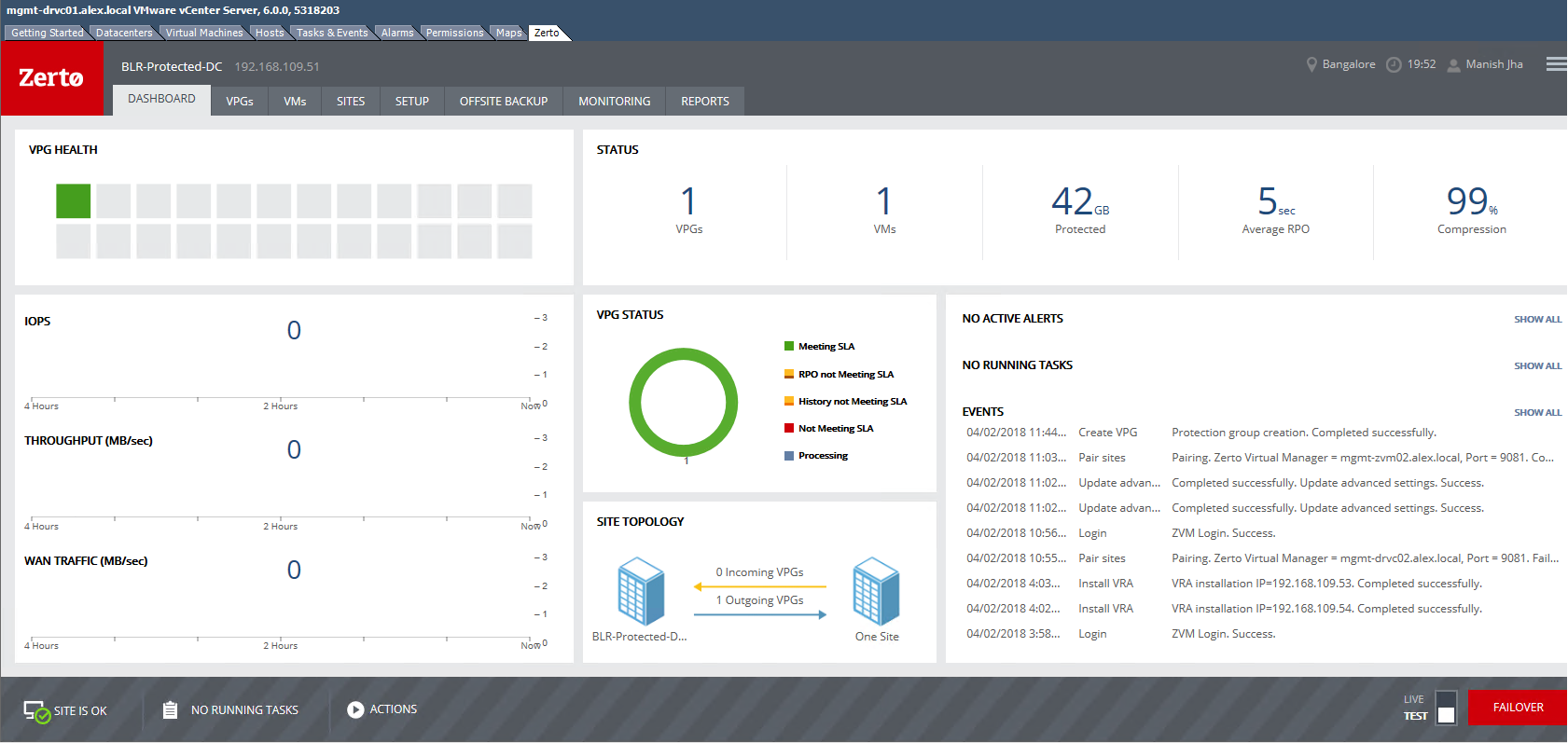Show all running tasks
The image size is (1568, 743).
(x=1537, y=366)
